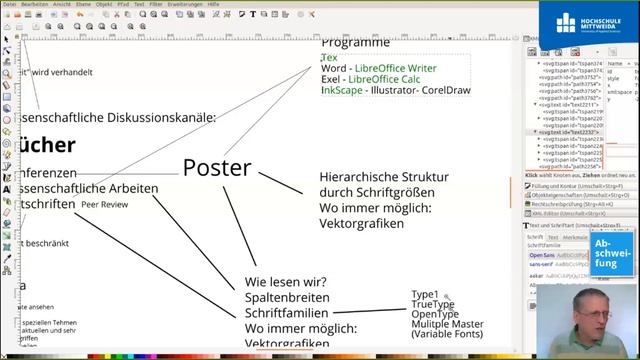Open Text and Font dialog via T icon
Viewport: 640px width, 360px height.
point(253,14)
